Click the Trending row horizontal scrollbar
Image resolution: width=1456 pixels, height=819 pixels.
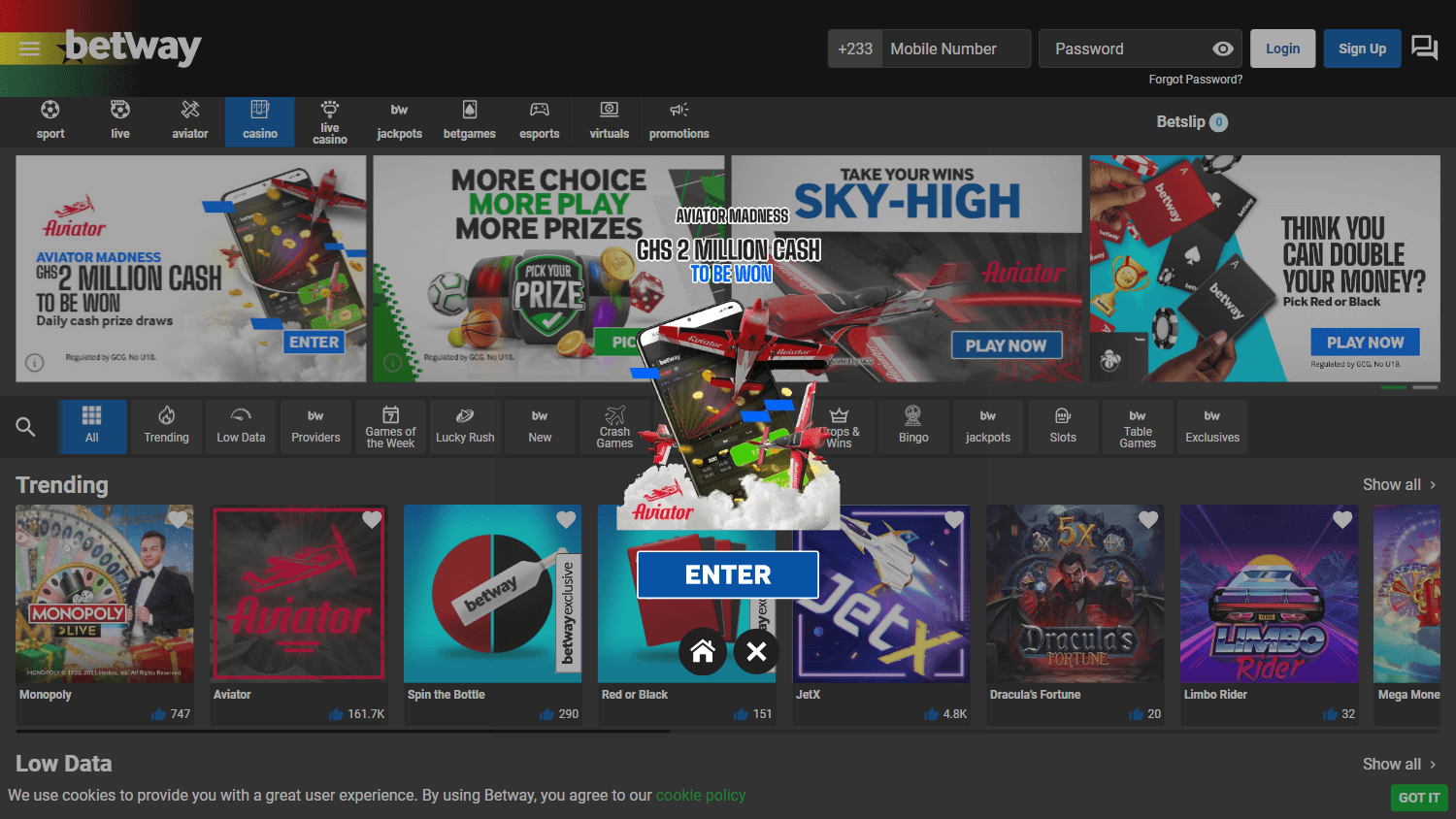click(344, 731)
